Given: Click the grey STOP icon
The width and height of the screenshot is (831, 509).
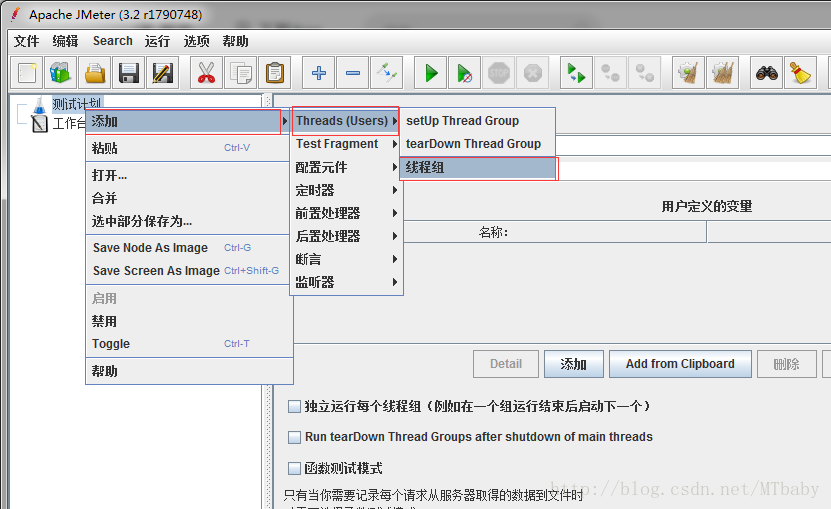Looking at the screenshot, I should [x=499, y=73].
